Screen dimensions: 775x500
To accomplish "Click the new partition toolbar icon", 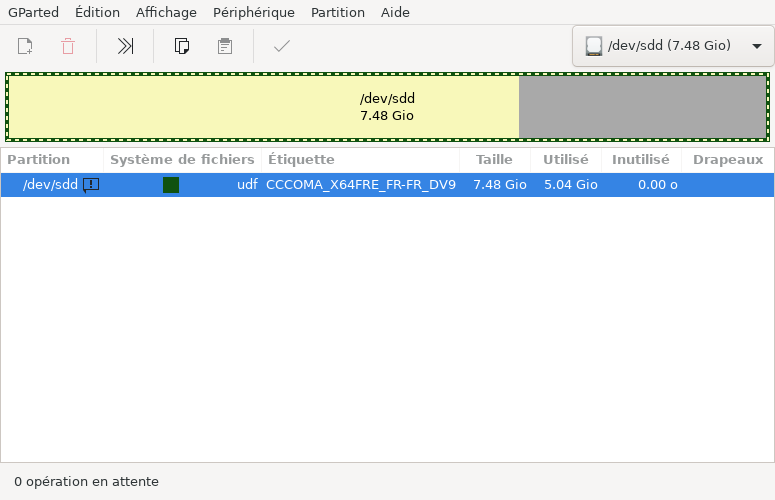I will [x=25, y=46].
